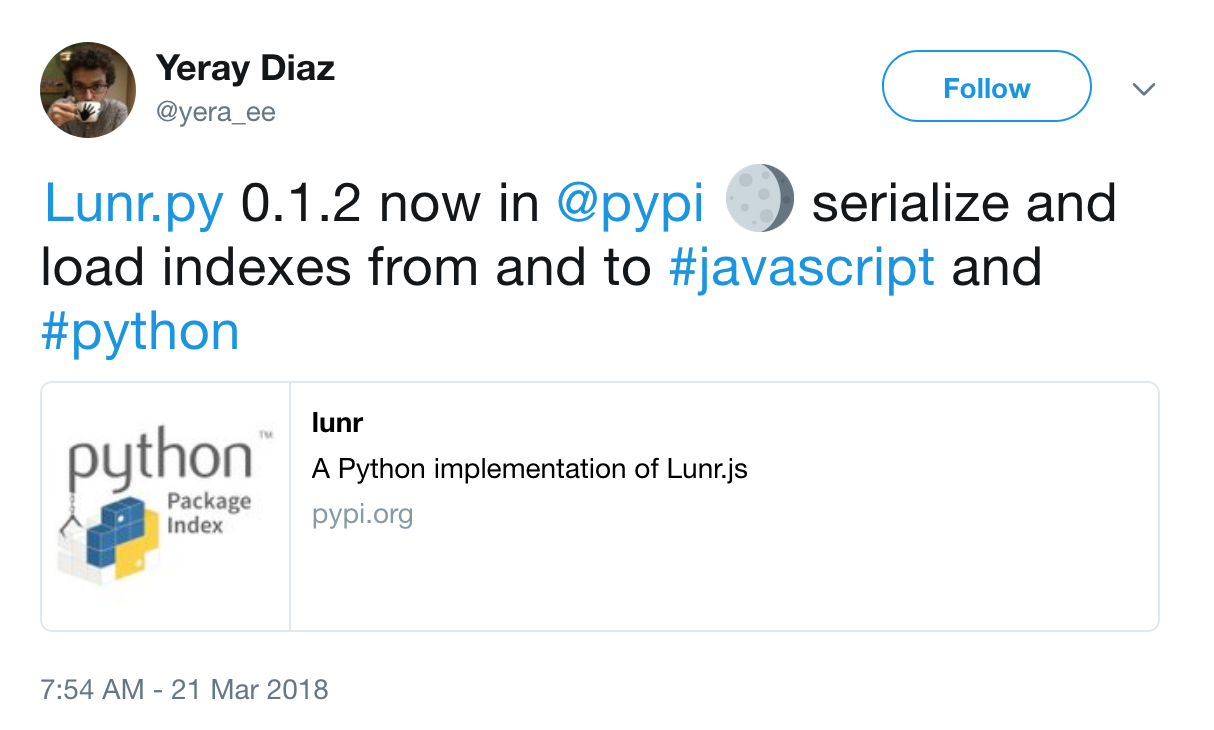Open the lunr card title
Image resolution: width=1214 pixels, height=730 pixels.
pos(337,423)
